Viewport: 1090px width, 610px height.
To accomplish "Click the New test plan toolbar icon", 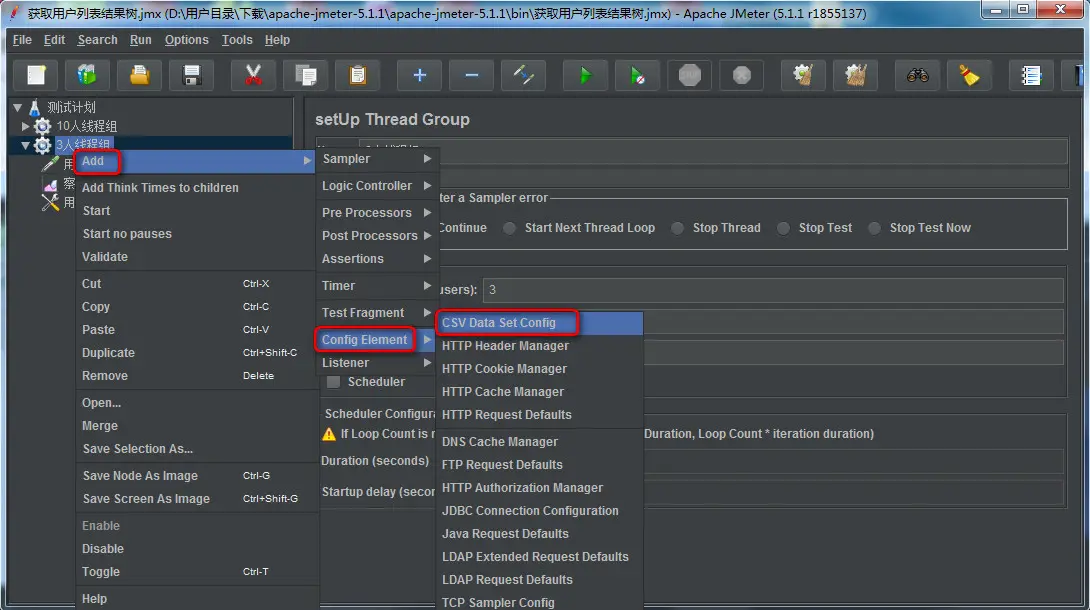I will pyautogui.click(x=36, y=75).
